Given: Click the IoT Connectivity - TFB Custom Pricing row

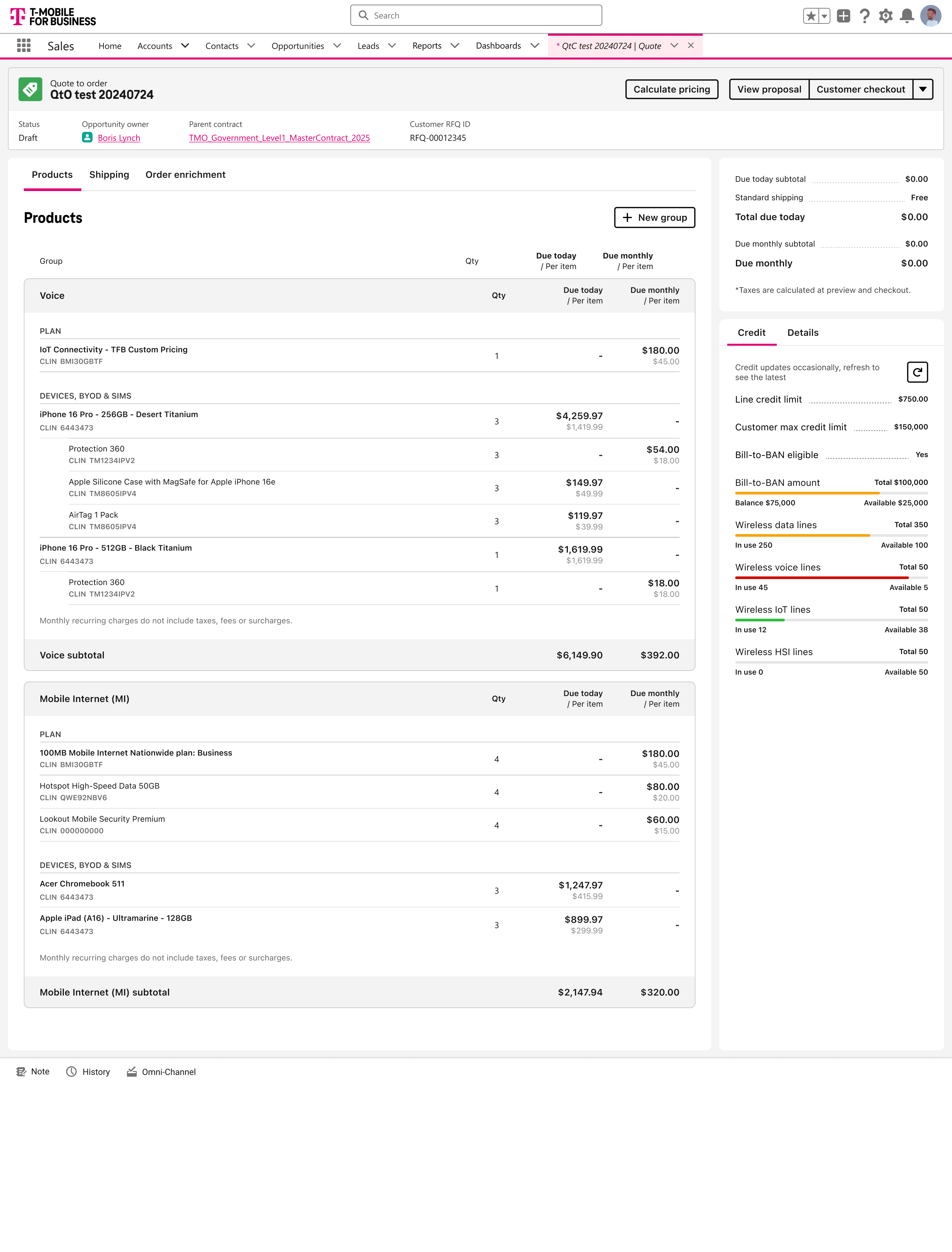Looking at the screenshot, I should [359, 355].
